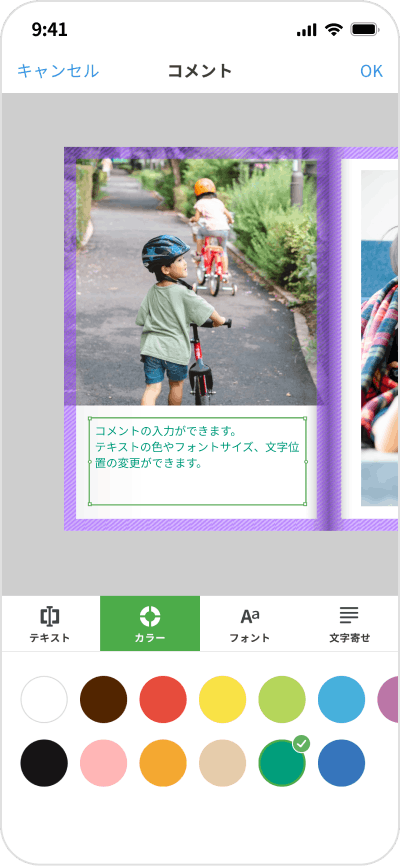Confirm the comment with OK
The image size is (400, 866).
pyautogui.click(x=371, y=71)
